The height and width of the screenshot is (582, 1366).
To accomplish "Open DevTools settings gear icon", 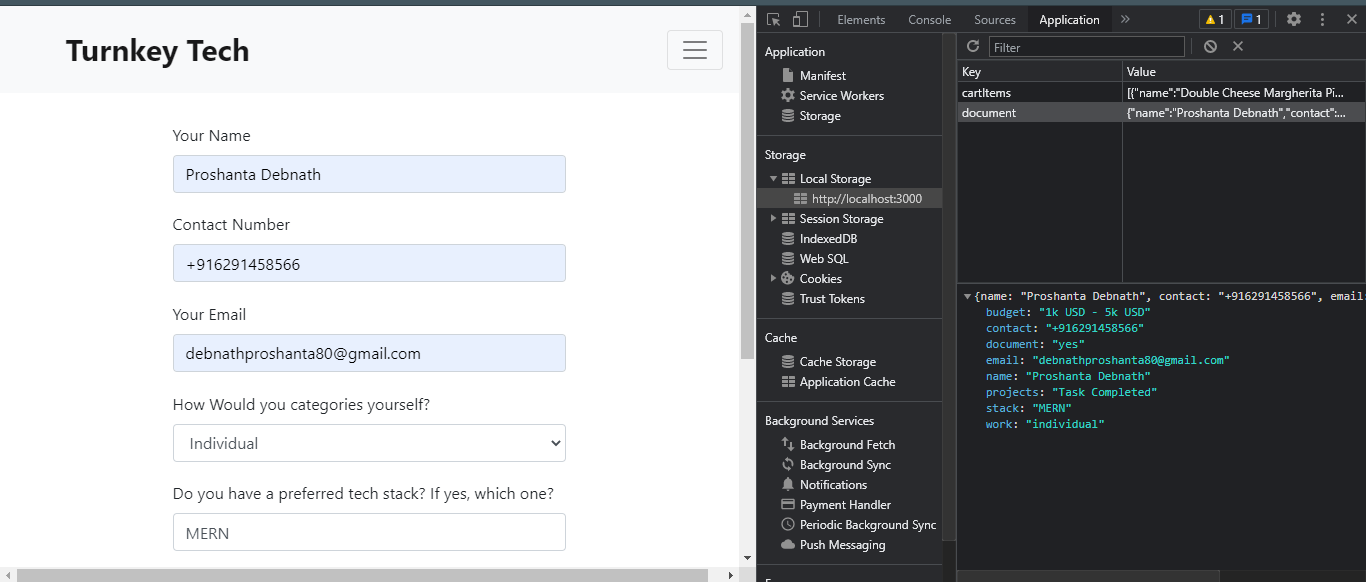I will pyautogui.click(x=1294, y=18).
